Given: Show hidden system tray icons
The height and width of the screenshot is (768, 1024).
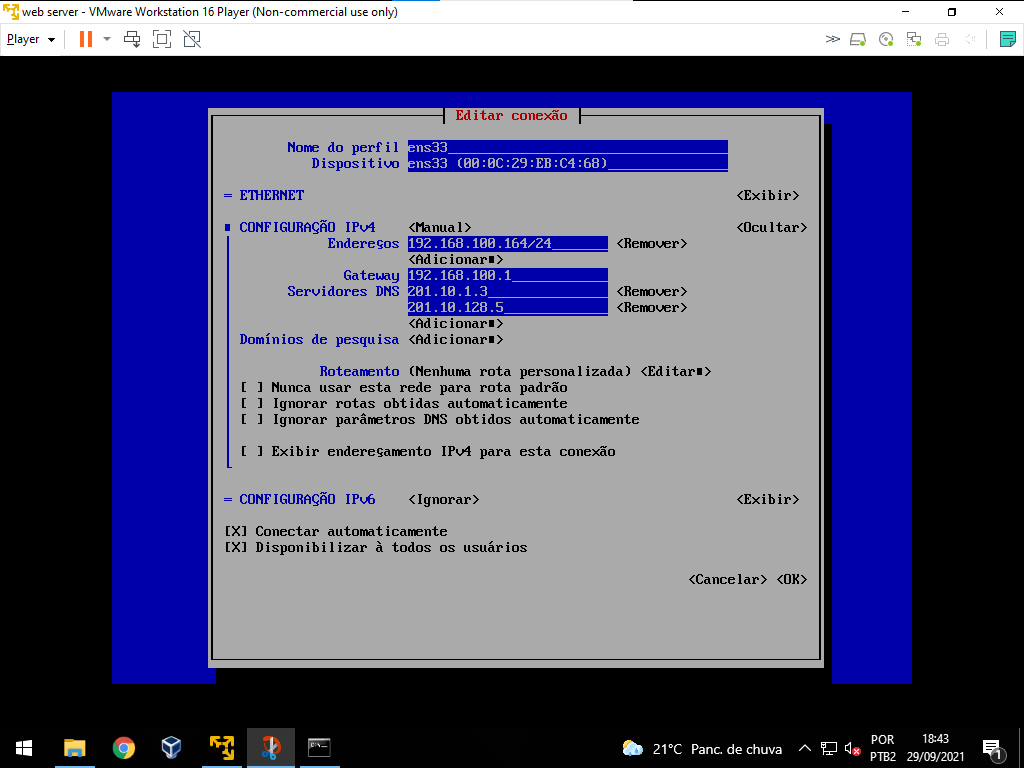Looking at the screenshot, I should click(805, 748).
